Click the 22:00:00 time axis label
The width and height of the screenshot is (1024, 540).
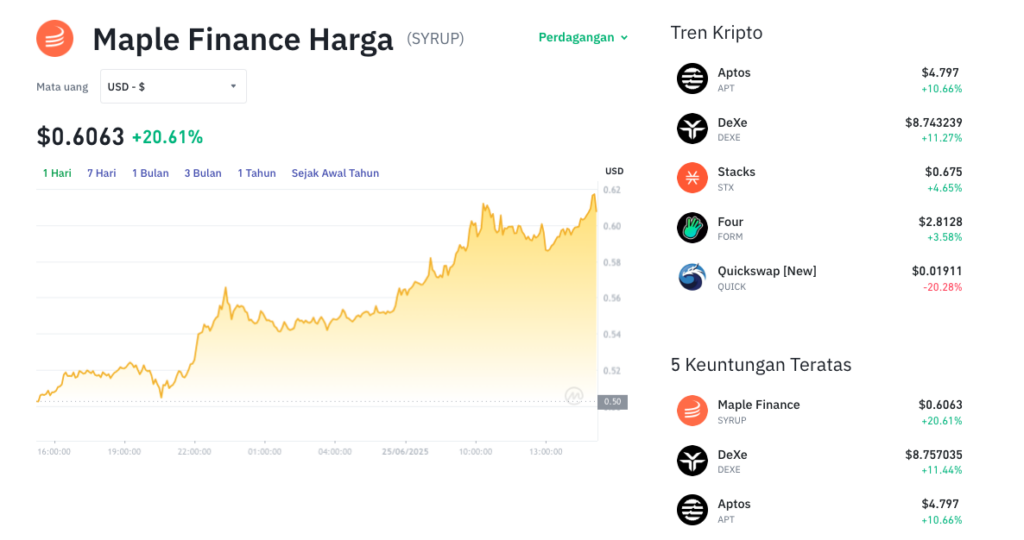(x=195, y=452)
